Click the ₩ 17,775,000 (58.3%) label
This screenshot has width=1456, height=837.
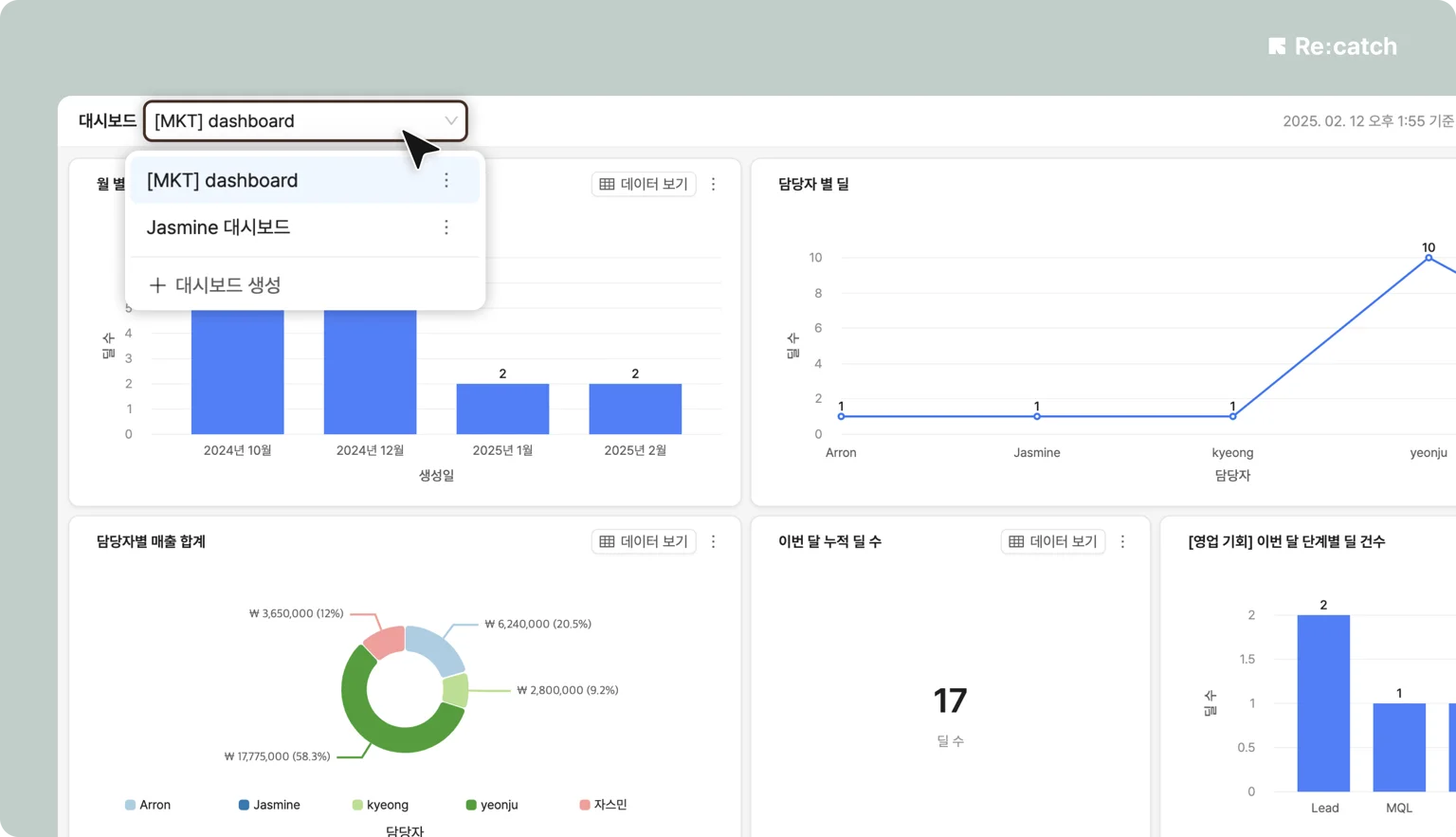(277, 756)
